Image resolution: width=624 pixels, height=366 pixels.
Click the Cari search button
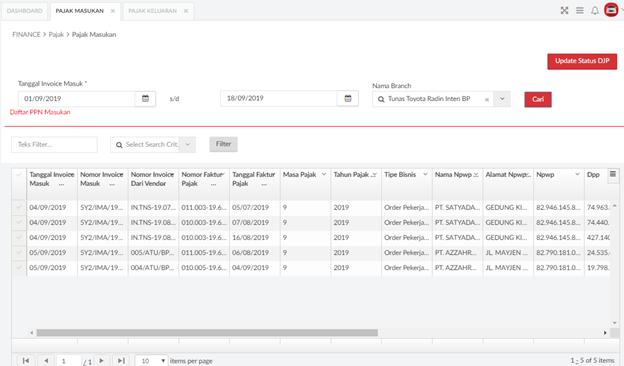pos(538,99)
